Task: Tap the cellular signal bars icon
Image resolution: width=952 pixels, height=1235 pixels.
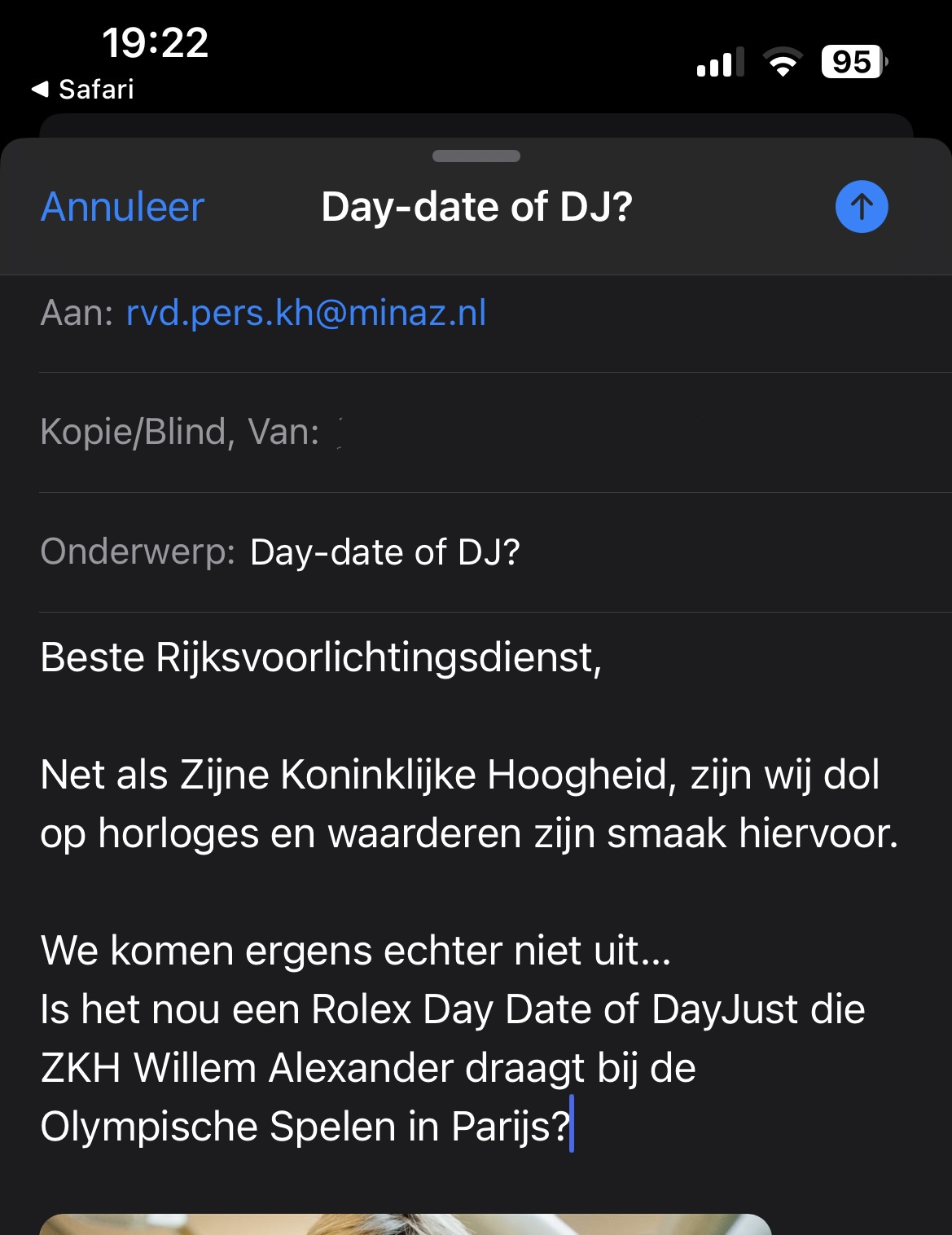Action: coord(720,62)
